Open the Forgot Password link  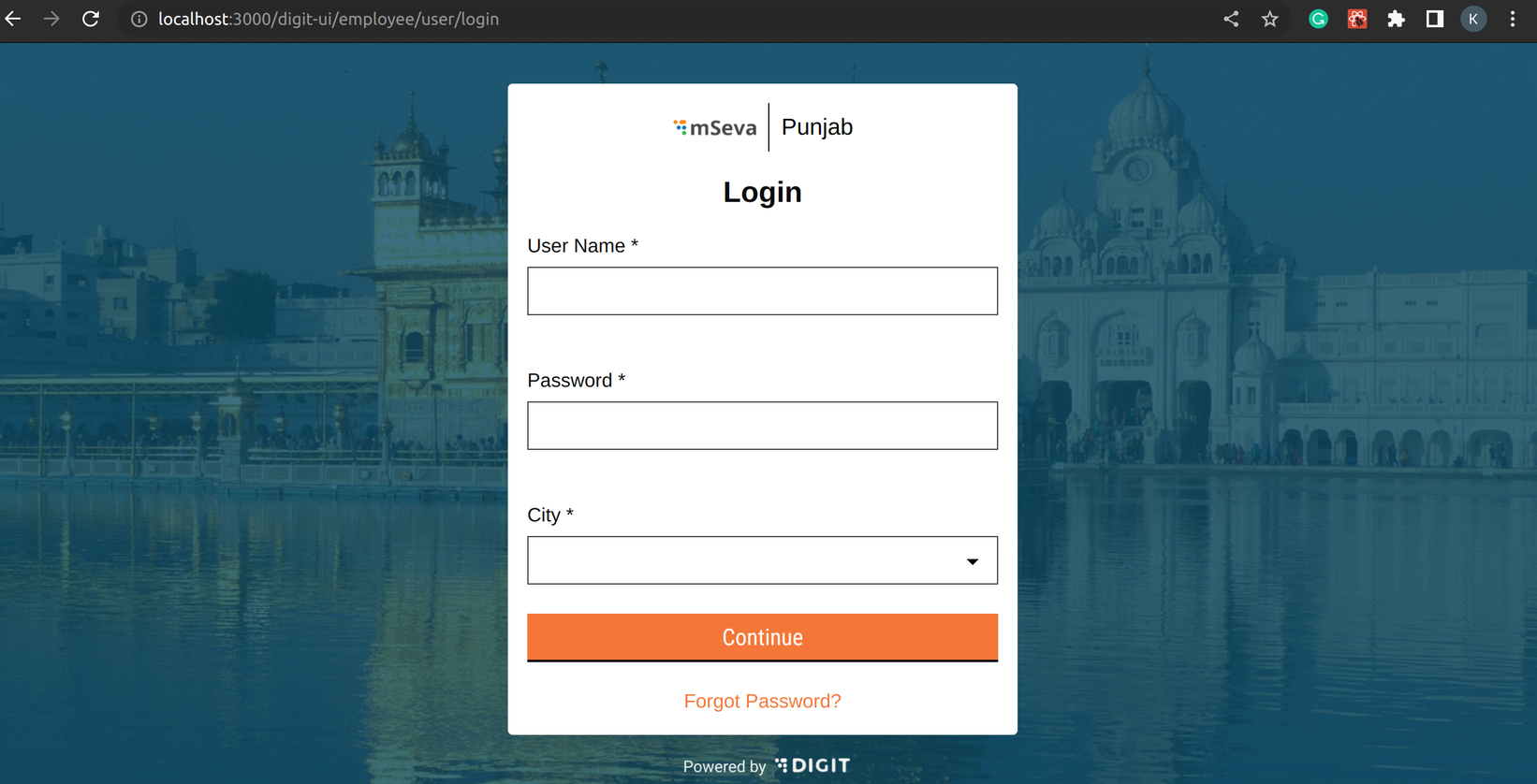tap(762, 701)
